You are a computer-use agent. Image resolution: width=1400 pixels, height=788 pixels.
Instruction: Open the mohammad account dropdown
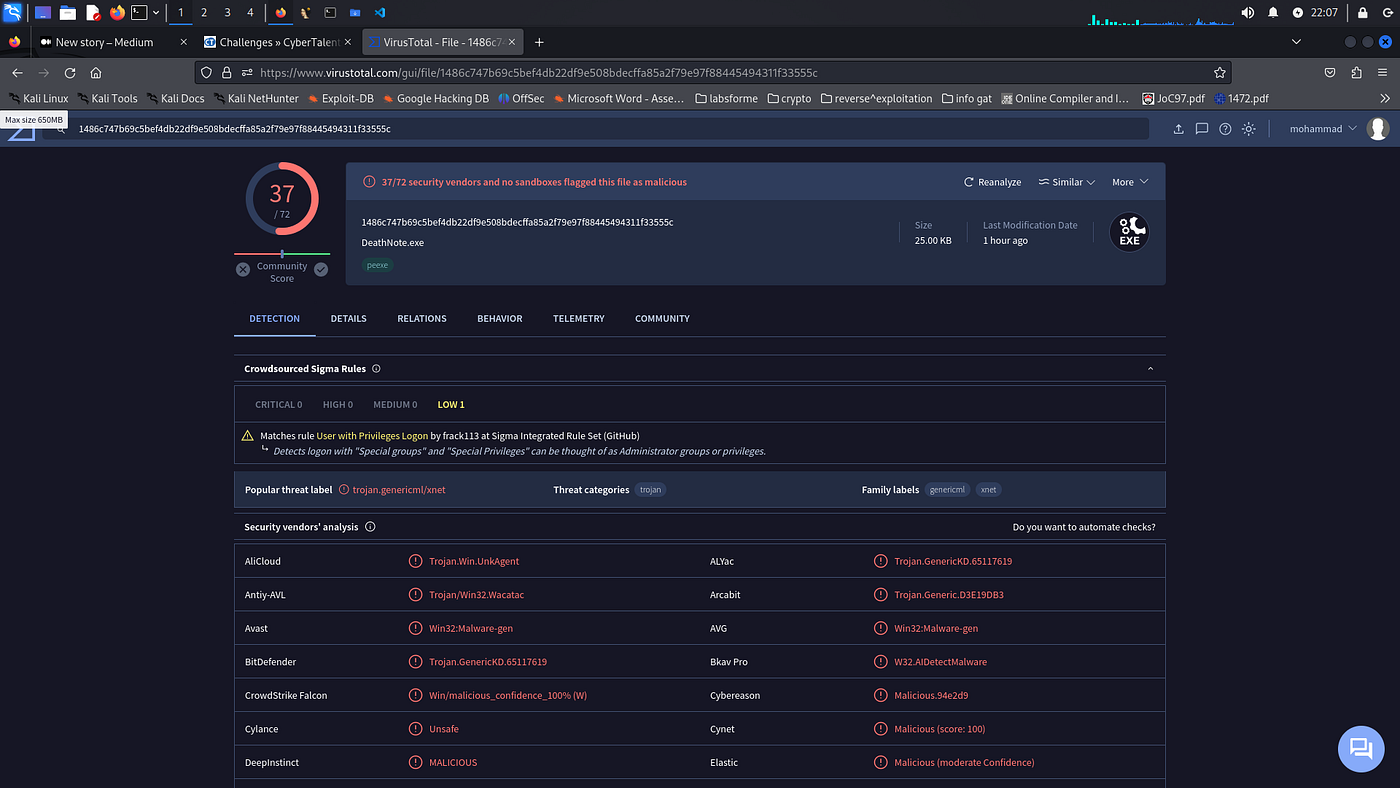point(1323,129)
